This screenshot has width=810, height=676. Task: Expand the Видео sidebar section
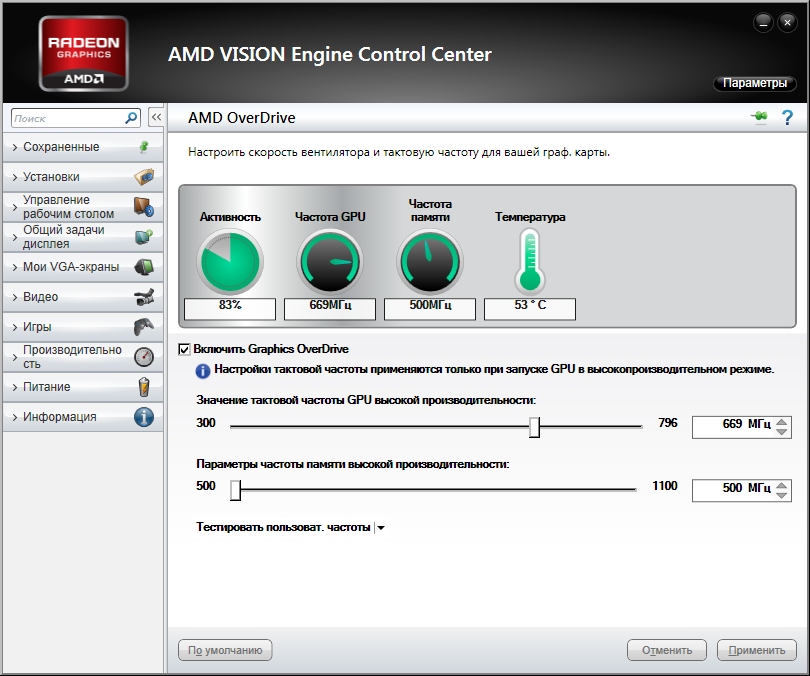(14, 297)
